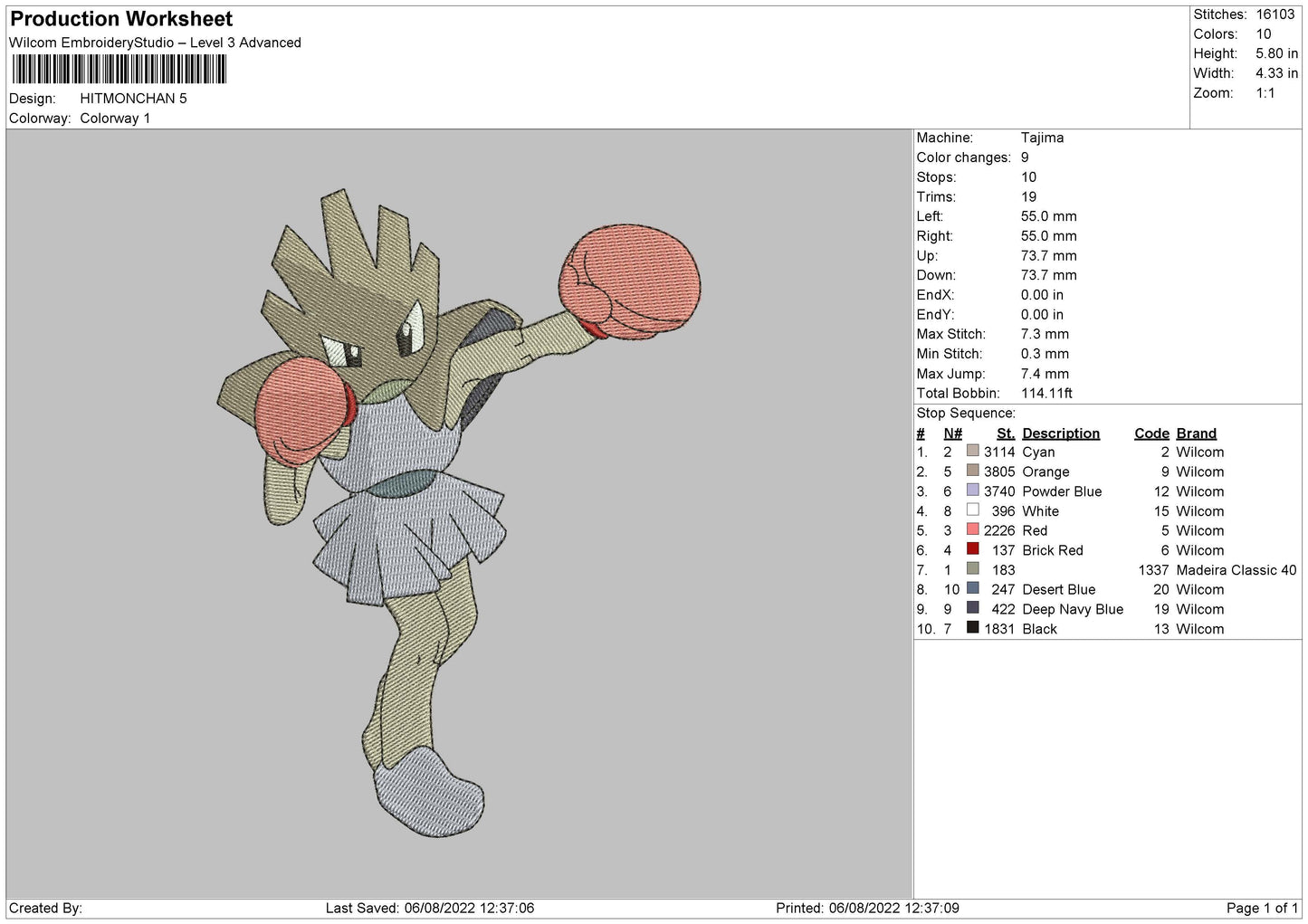
Task: Click the 'Stop Sequence:' heading
Action: (x=966, y=414)
